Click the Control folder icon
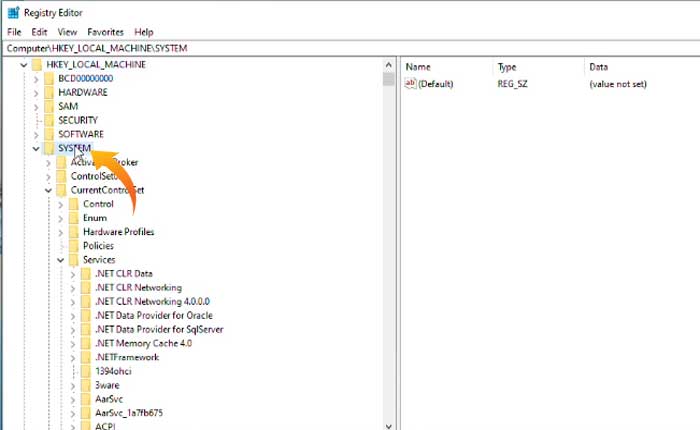The width and height of the screenshot is (700, 430). 74,204
